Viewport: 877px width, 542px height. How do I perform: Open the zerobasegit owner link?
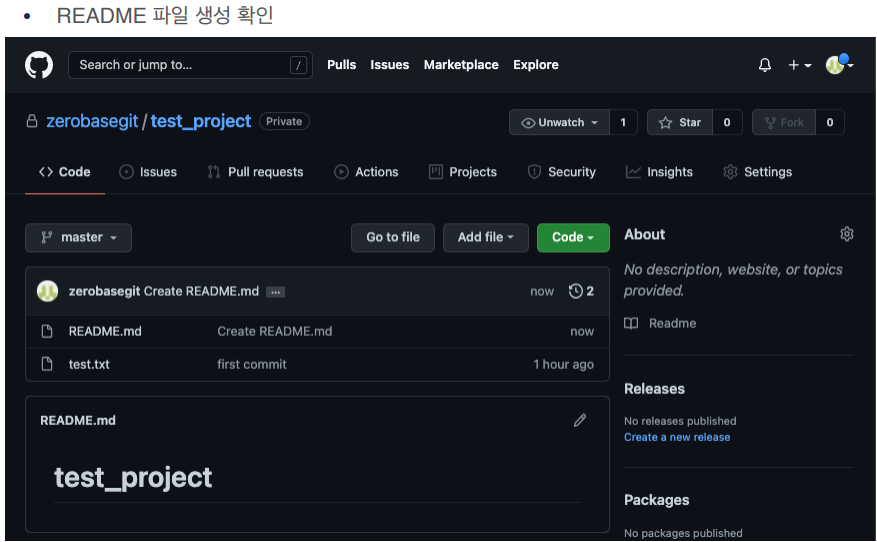coord(92,121)
